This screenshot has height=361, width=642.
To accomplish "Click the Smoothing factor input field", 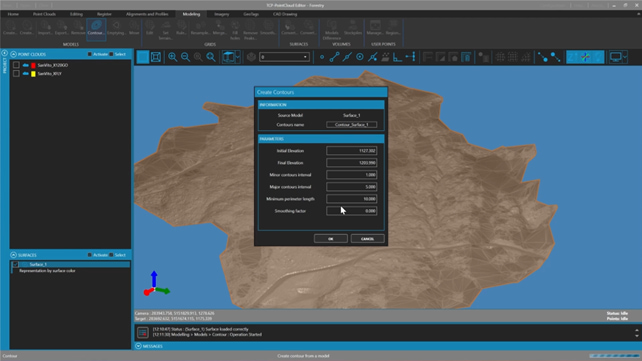I will (351, 211).
